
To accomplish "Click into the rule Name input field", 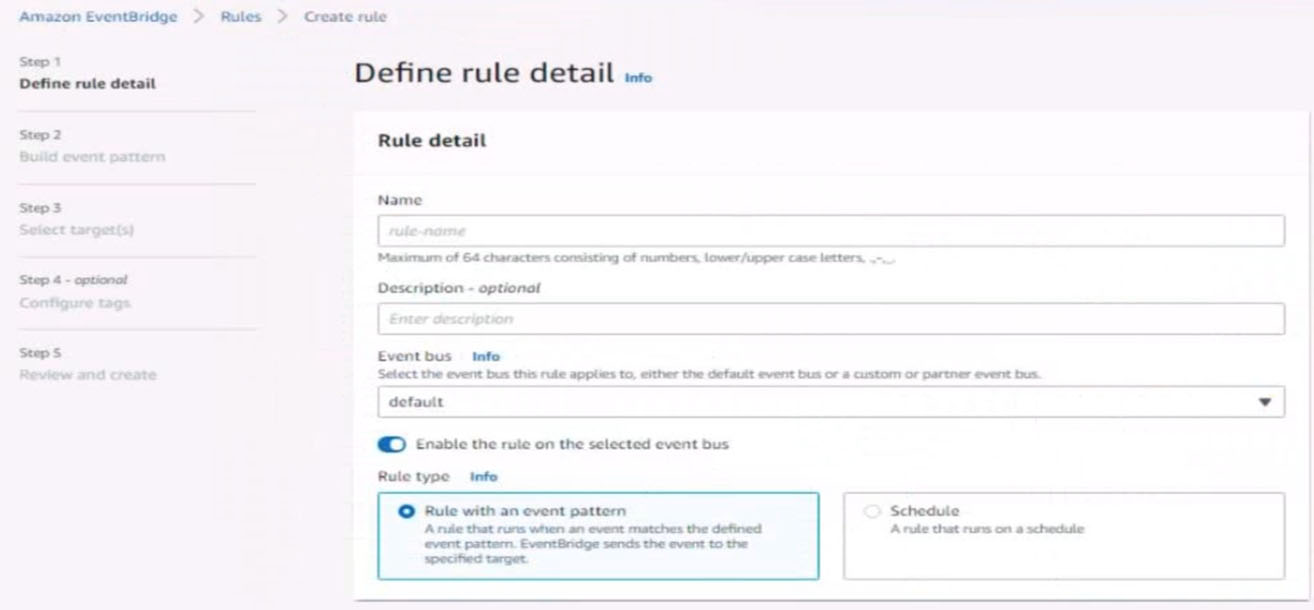I will coord(830,231).
